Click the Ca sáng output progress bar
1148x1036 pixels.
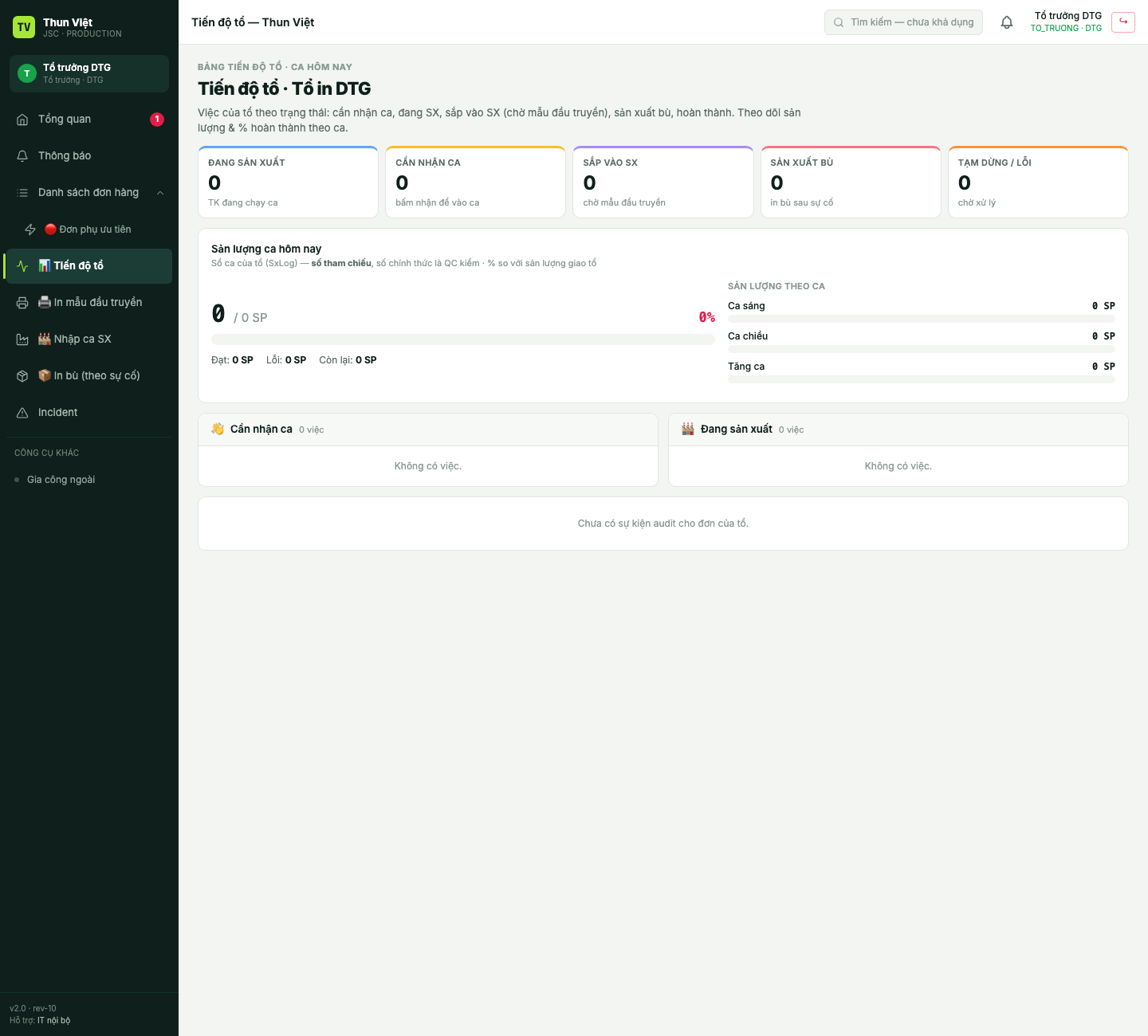[x=922, y=319]
